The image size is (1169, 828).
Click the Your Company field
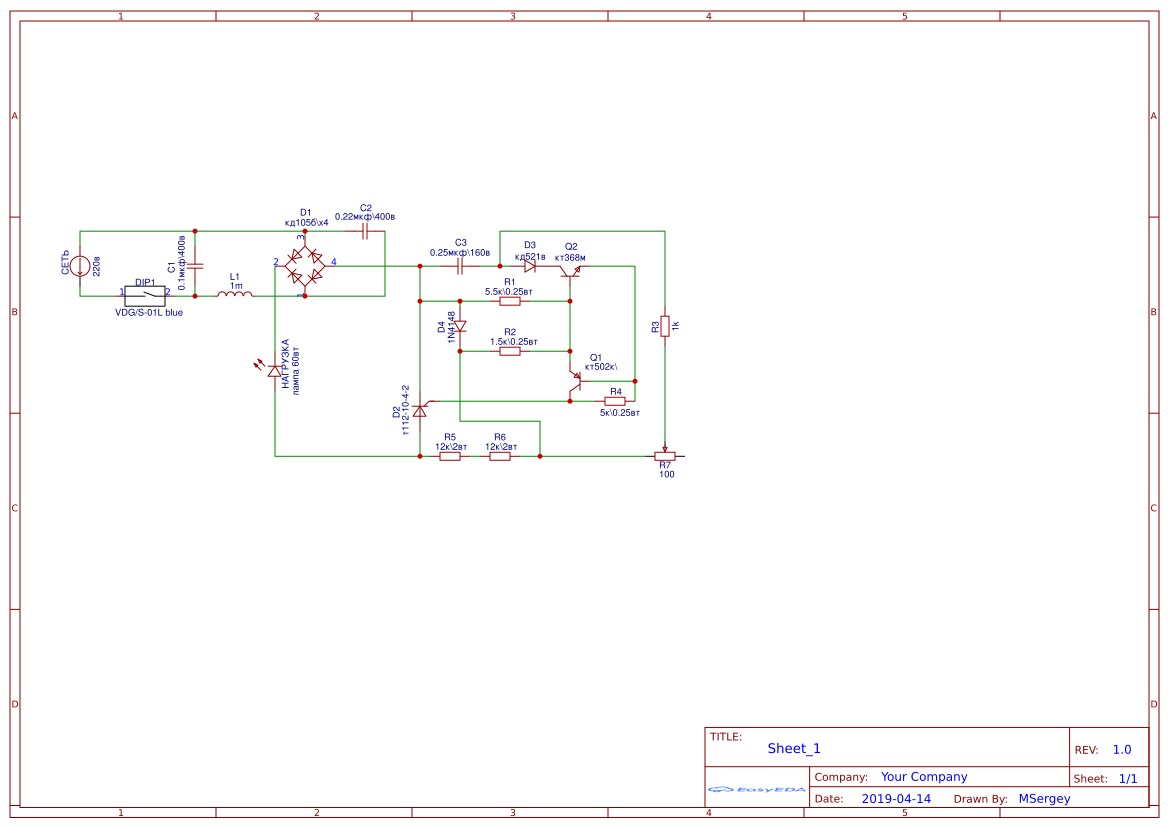(924, 777)
